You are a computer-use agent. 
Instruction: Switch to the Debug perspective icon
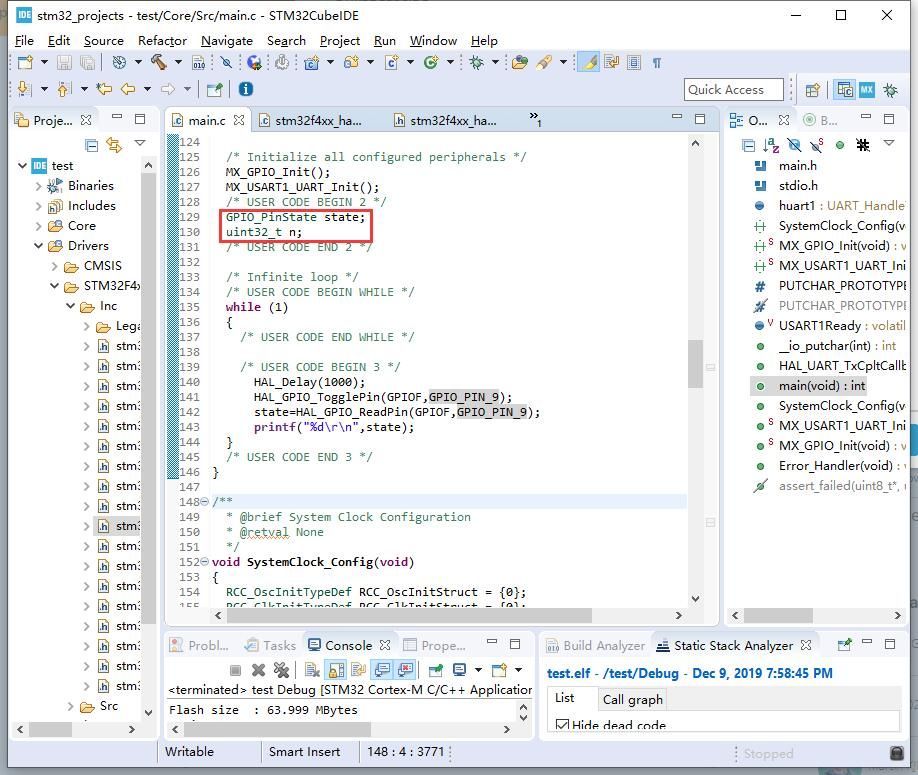coord(890,90)
